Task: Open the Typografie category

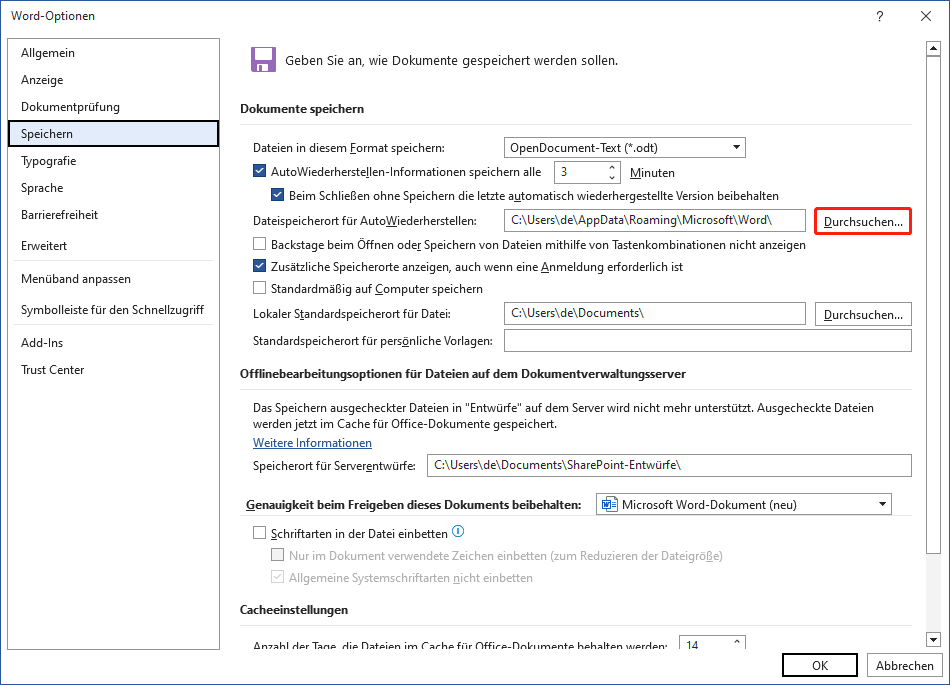Action: coord(113,160)
